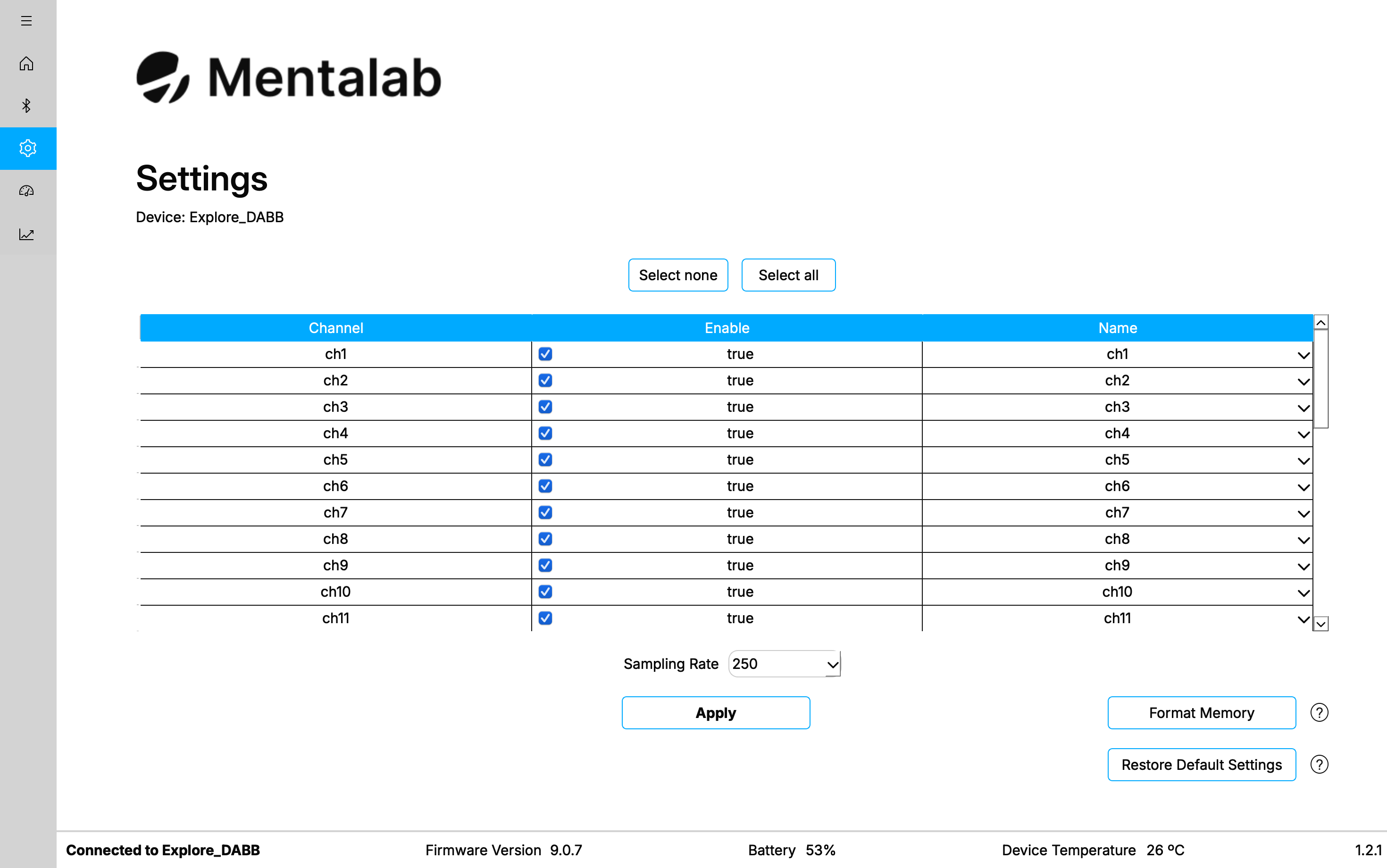Click 'Connected to Explore_DABB' status text

(x=163, y=850)
